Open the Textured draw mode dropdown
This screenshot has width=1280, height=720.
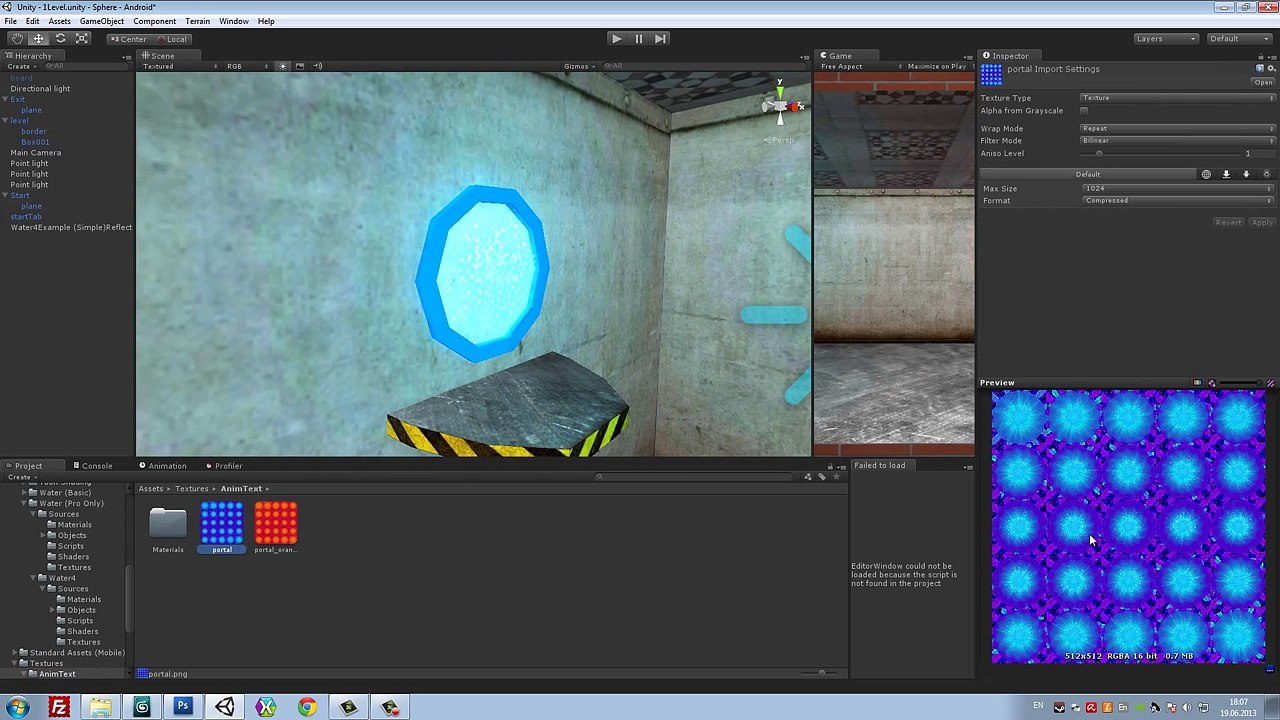point(180,66)
